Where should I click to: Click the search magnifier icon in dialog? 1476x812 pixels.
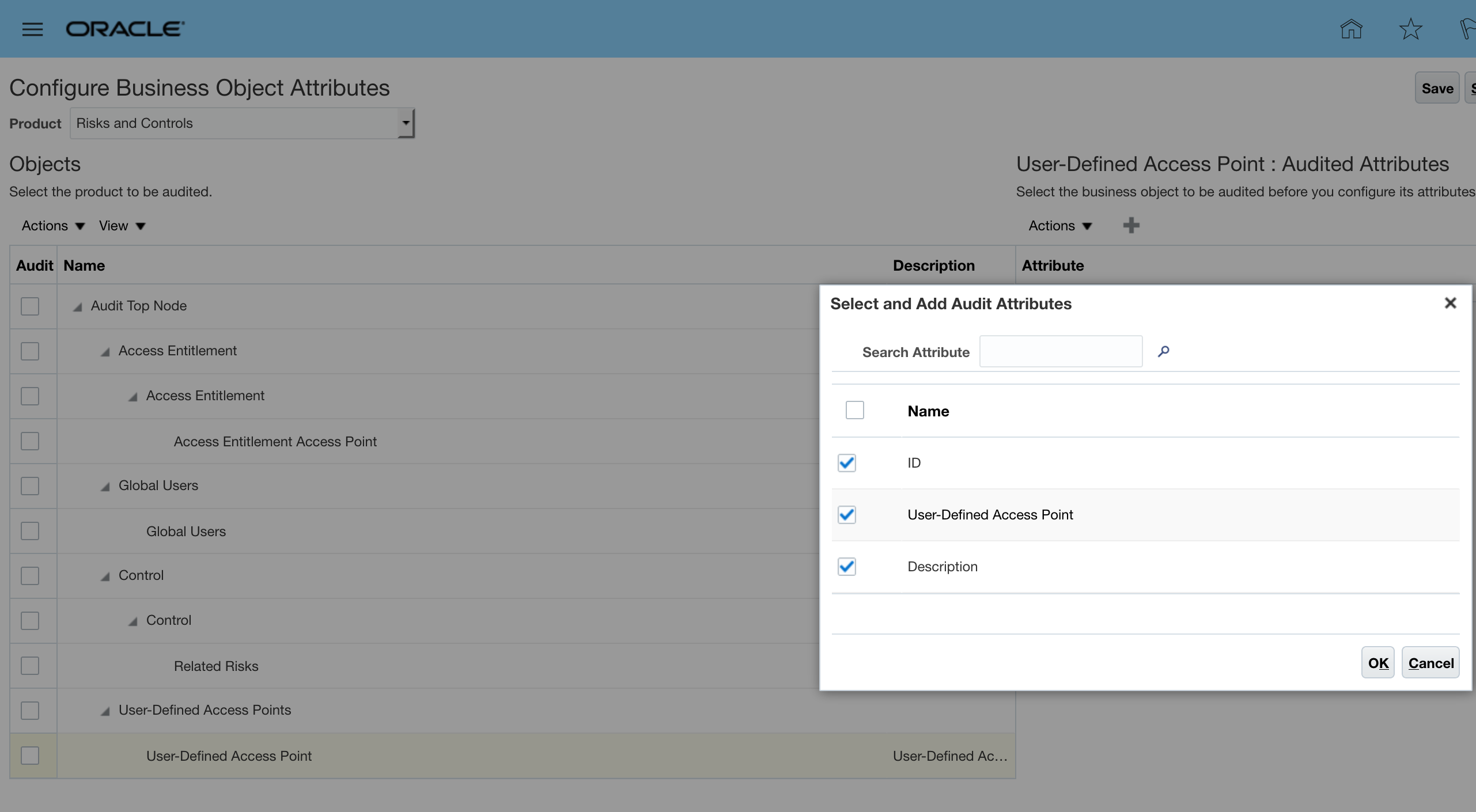tap(1164, 351)
